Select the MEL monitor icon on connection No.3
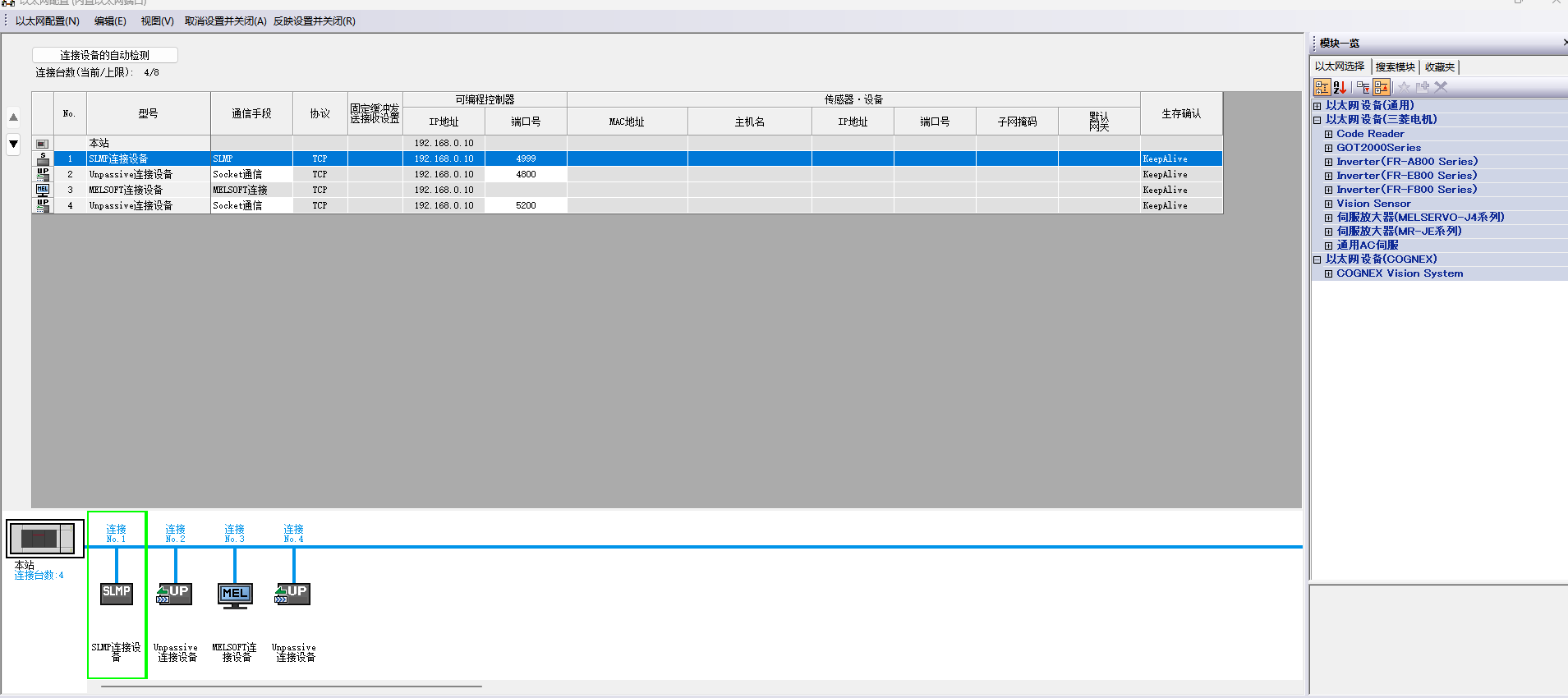Viewport: 1568px width, 698px height. tap(235, 595)
